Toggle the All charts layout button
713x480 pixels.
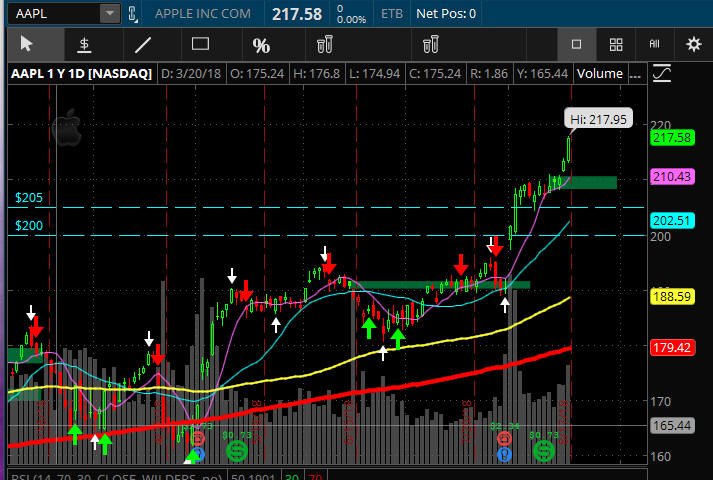pos(654,44)
